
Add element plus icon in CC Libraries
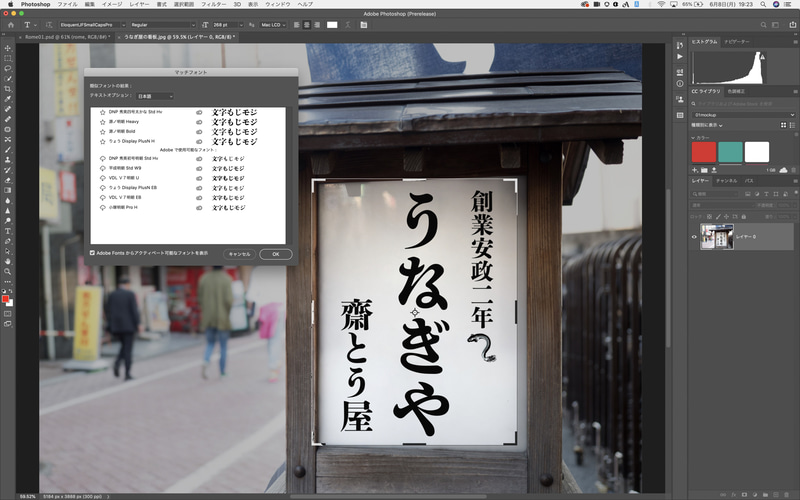pyautogui.click(x=694, y=170)
